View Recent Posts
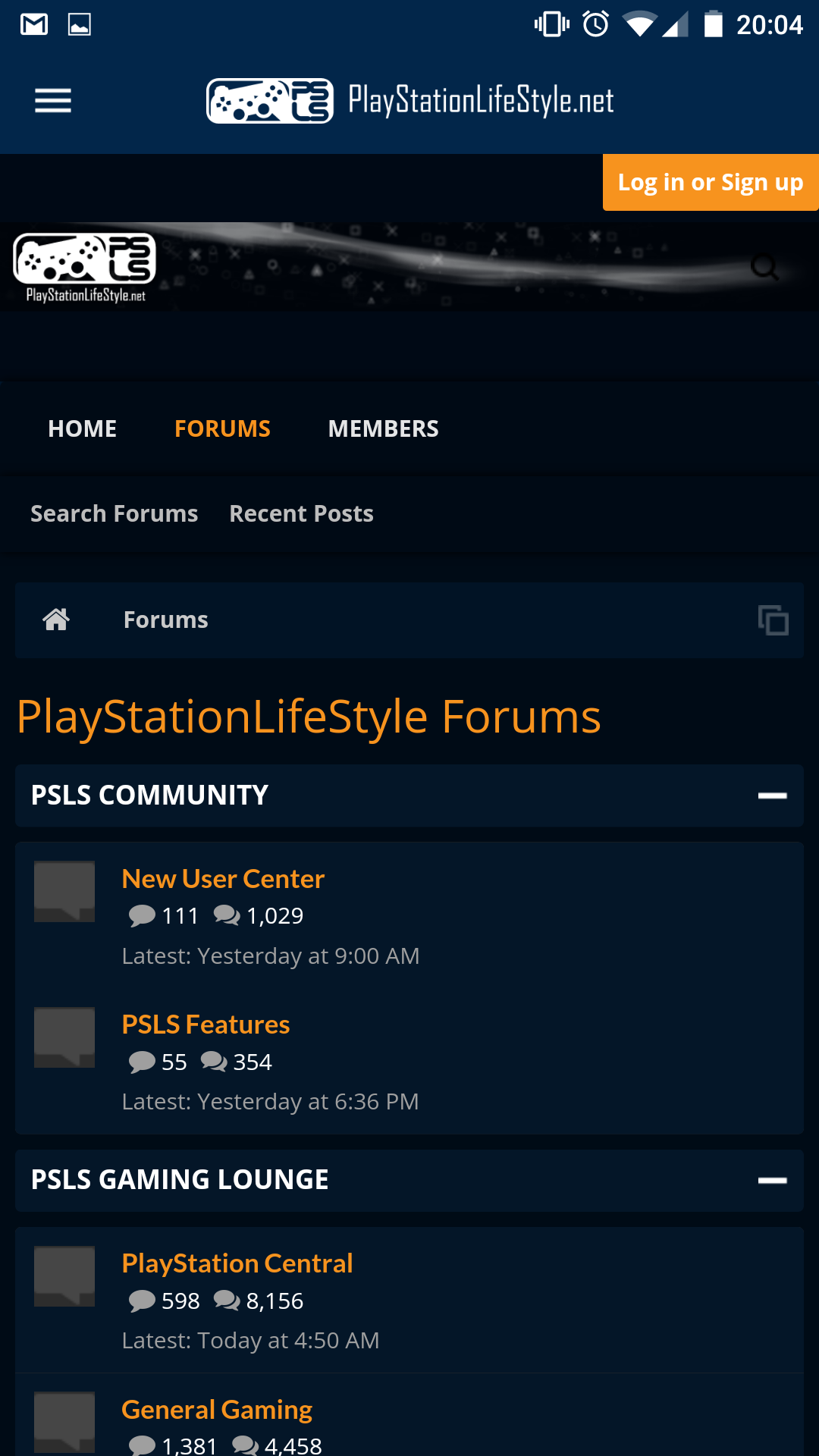The image size is (819, 1456). (x=301, y=513)
